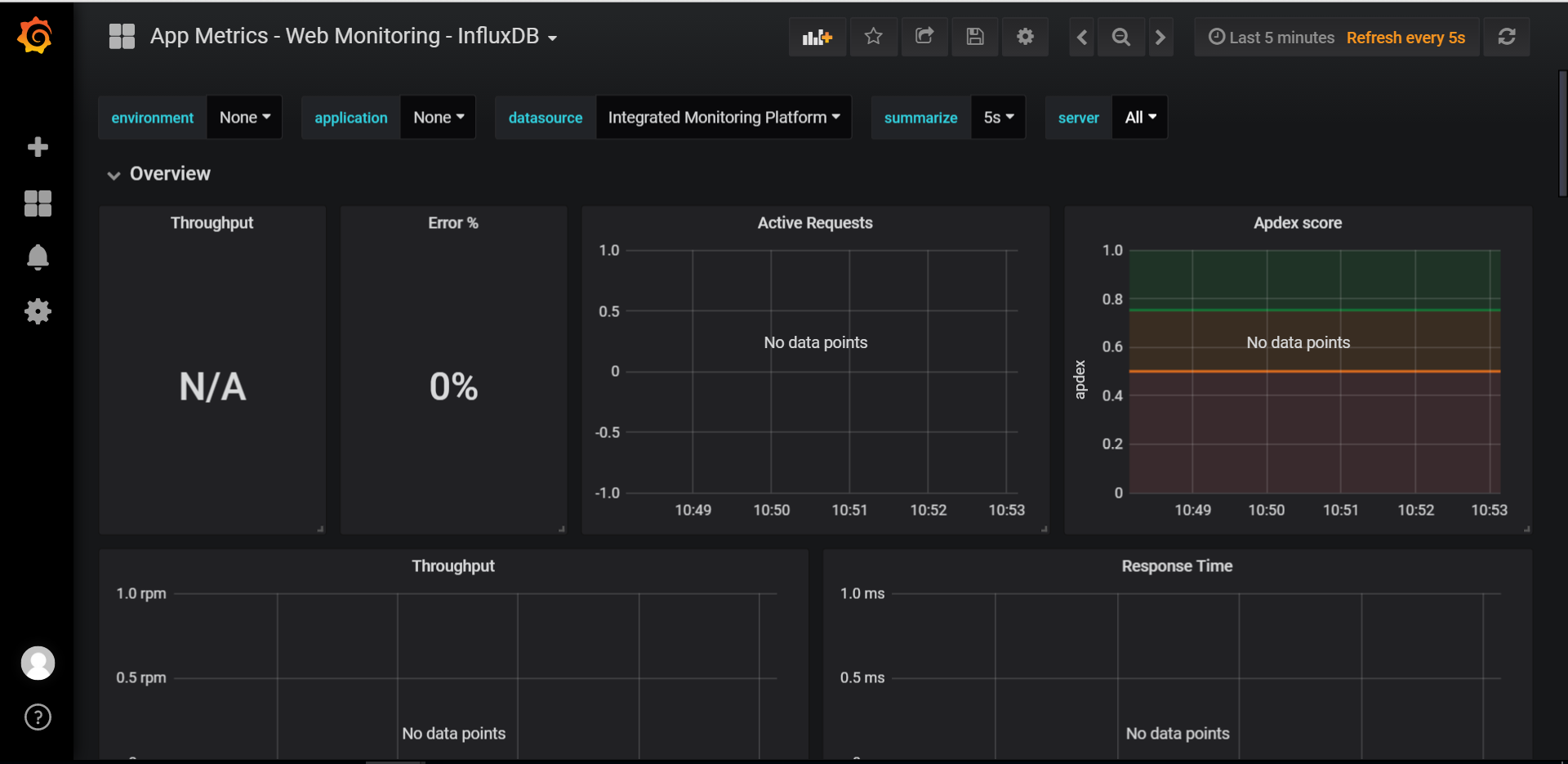Click the application variable label
The width and height of the screenshot is (1568, 764).
[x=351, y=118]
